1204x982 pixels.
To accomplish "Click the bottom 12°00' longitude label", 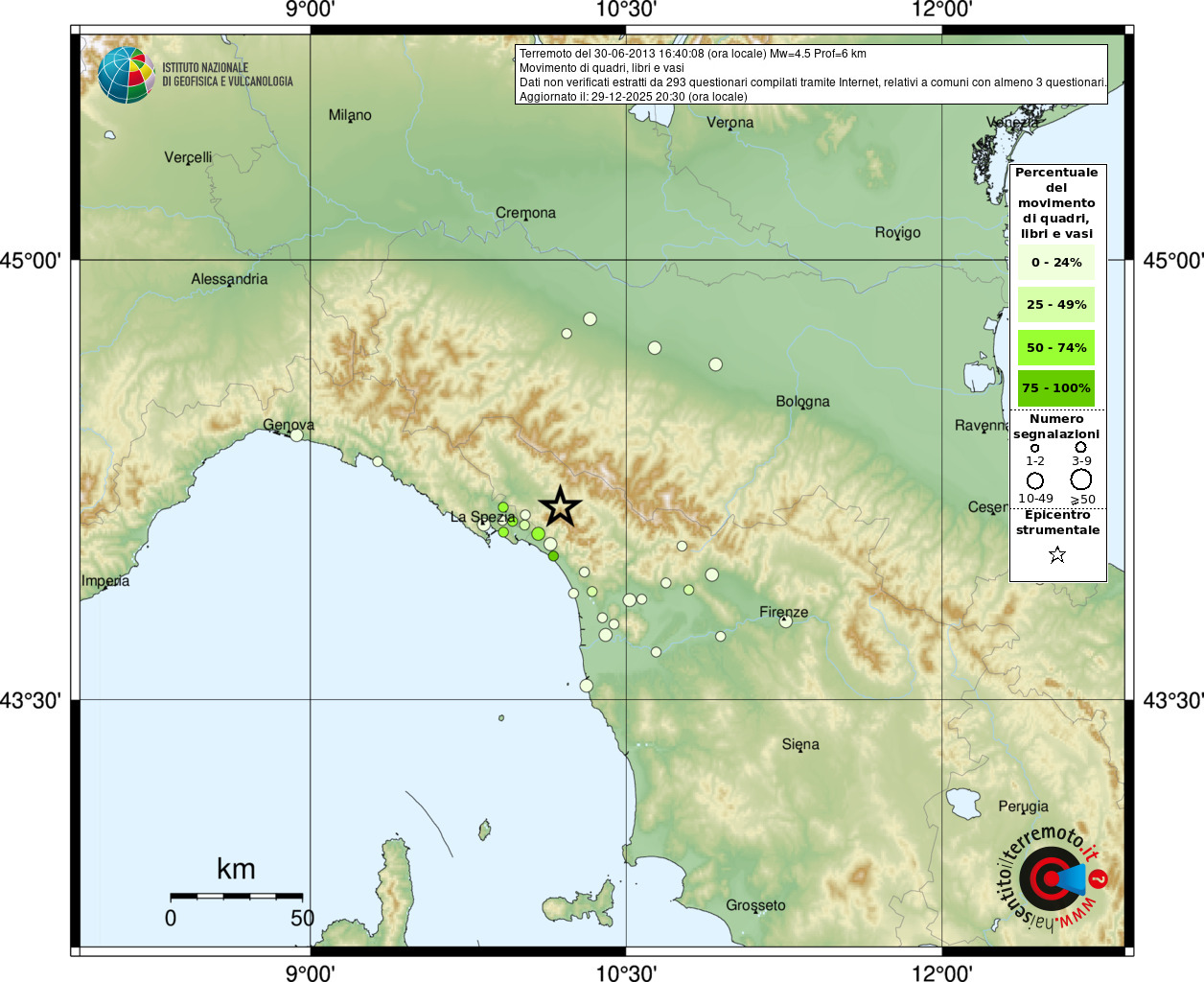I will click(942, 972).
